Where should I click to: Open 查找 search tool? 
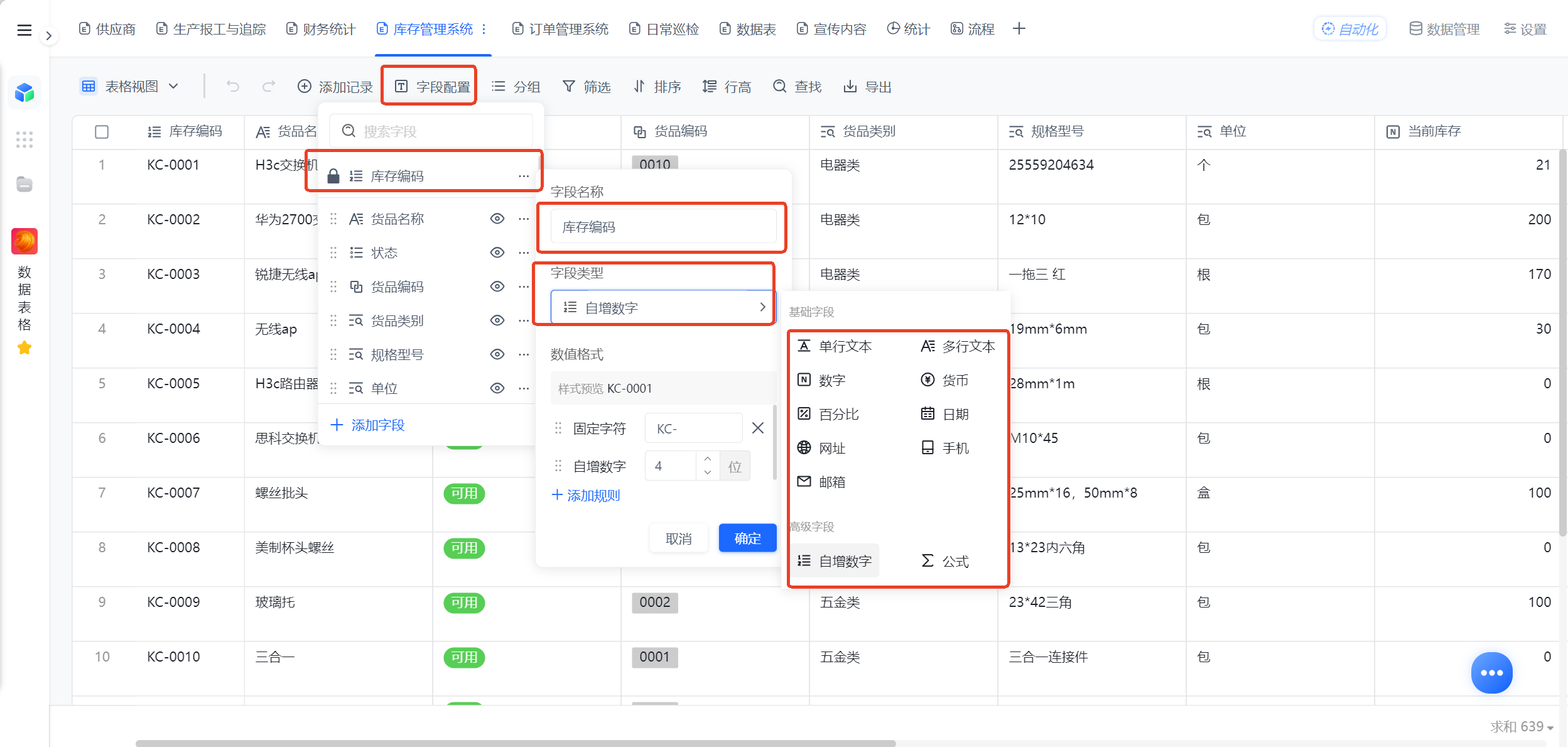(x=797, y=87)
